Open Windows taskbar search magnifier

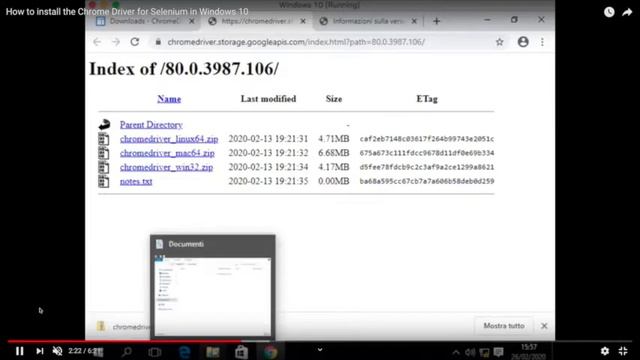coord(127,351)
